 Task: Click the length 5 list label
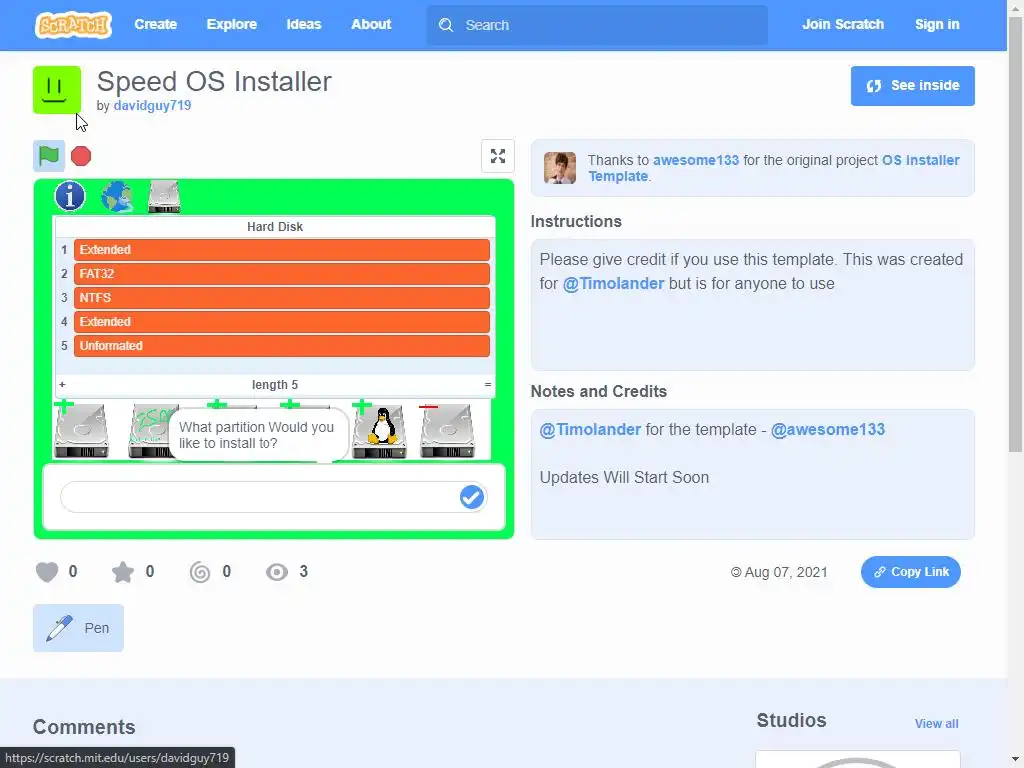pyautogui.click(x=275, y=385)
